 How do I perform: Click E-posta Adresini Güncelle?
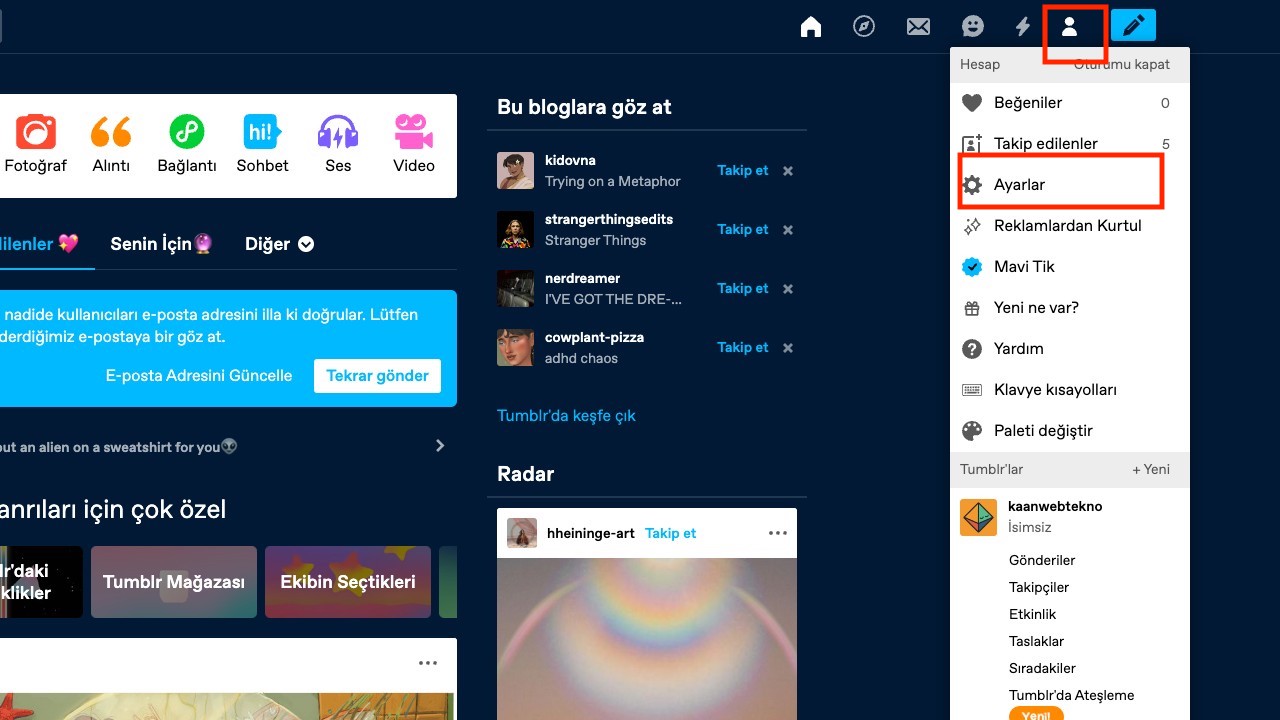pyautogui.click(x=199, y=376)
